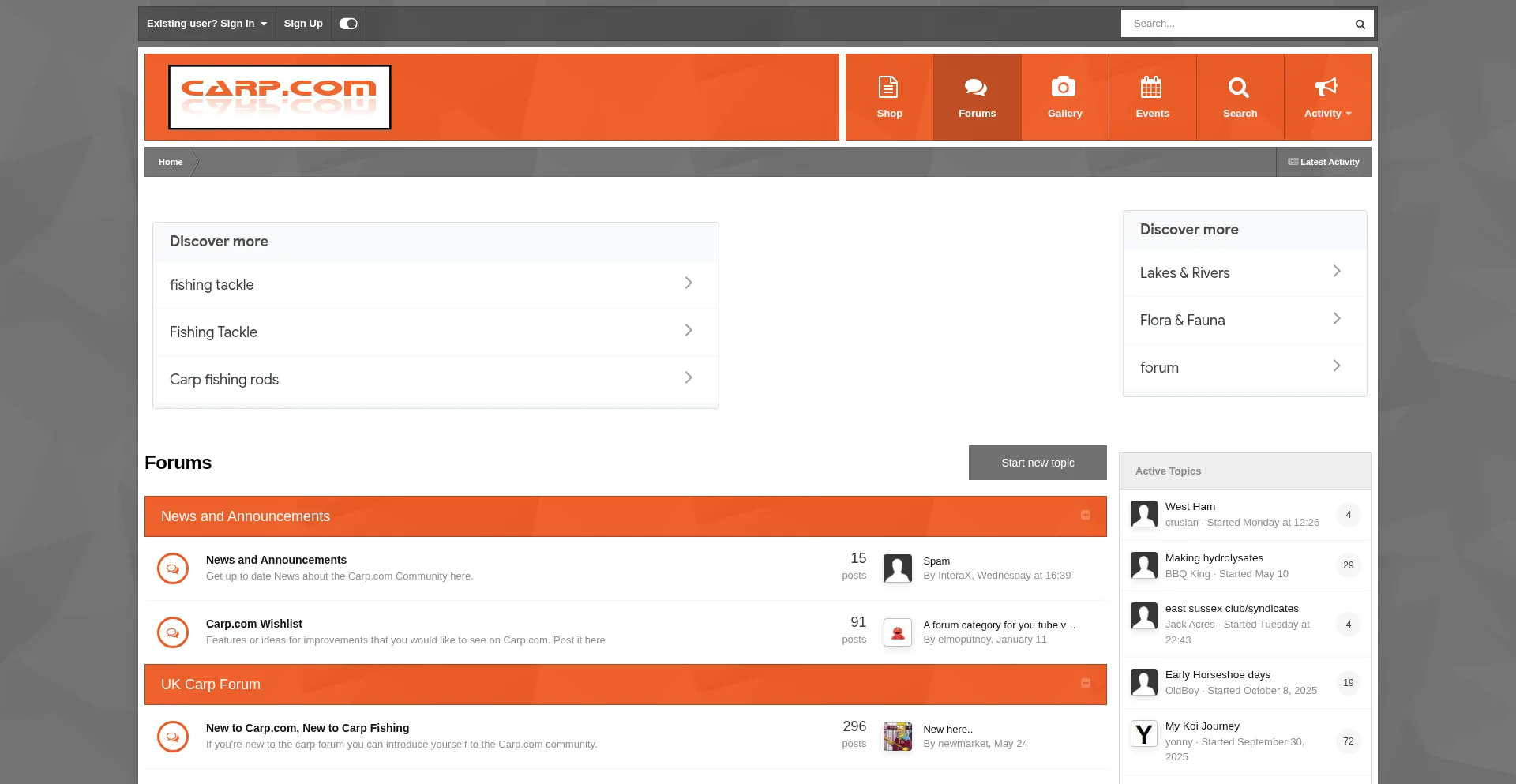This screenshot has width=1516, height=784.
Task: Click the 72 replies count badge
Action: click(x=1348, y=741)
